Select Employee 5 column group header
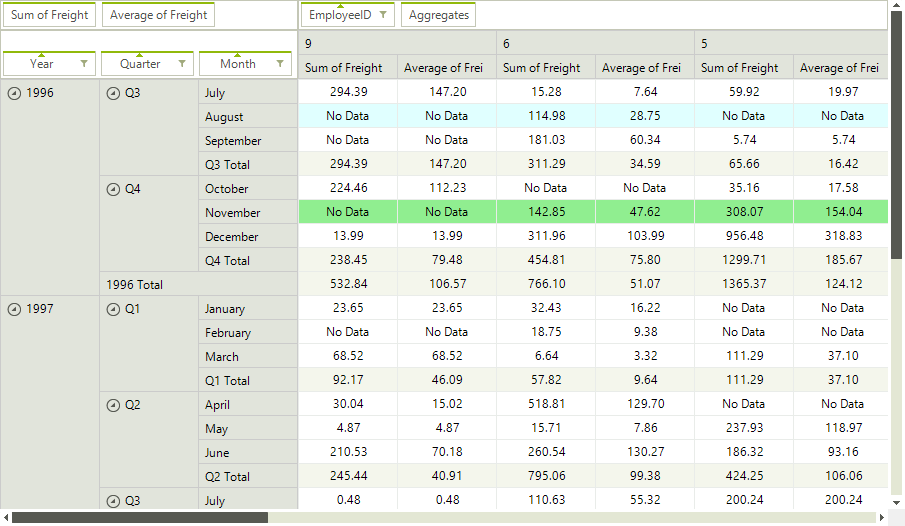The height and width of the screenshot is (526, 905). click(791, 43)
